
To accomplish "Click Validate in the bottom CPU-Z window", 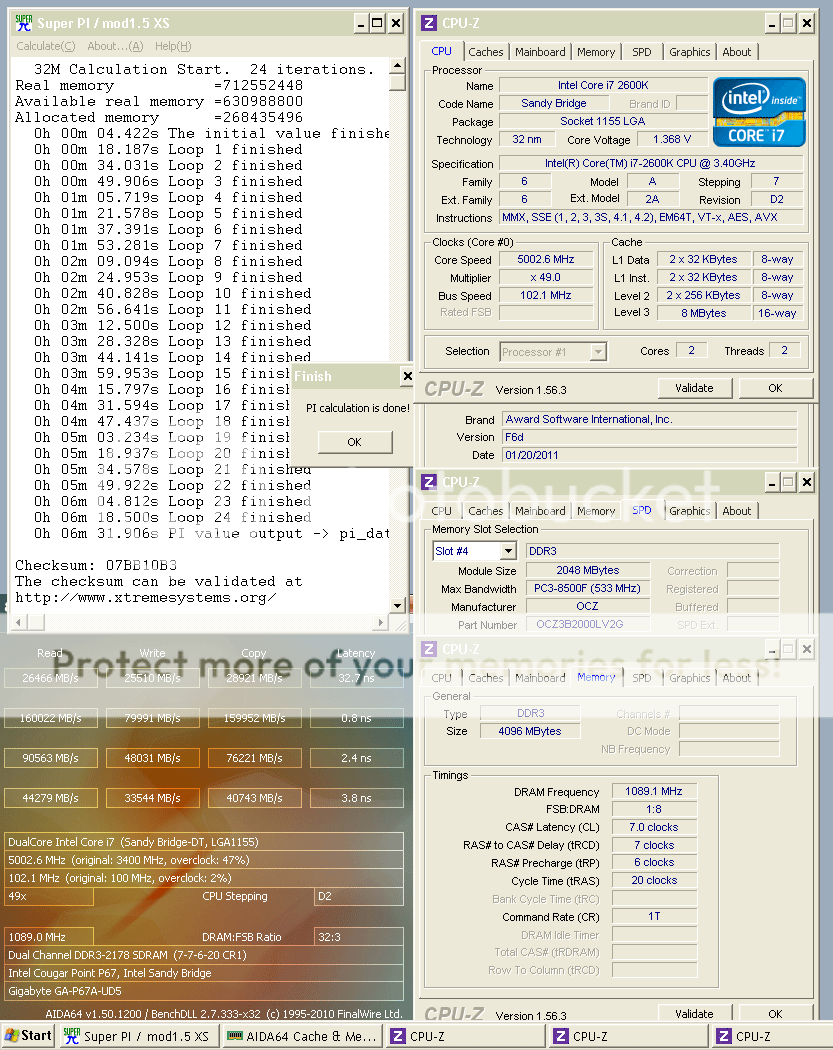I will 694,1013.
